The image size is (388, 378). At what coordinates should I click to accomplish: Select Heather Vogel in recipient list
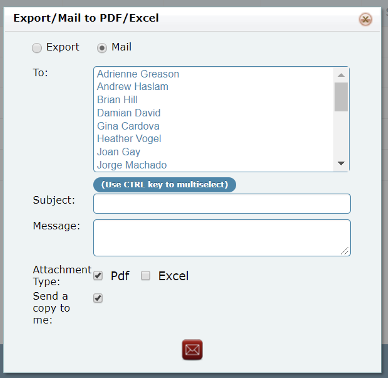[215, 139]
